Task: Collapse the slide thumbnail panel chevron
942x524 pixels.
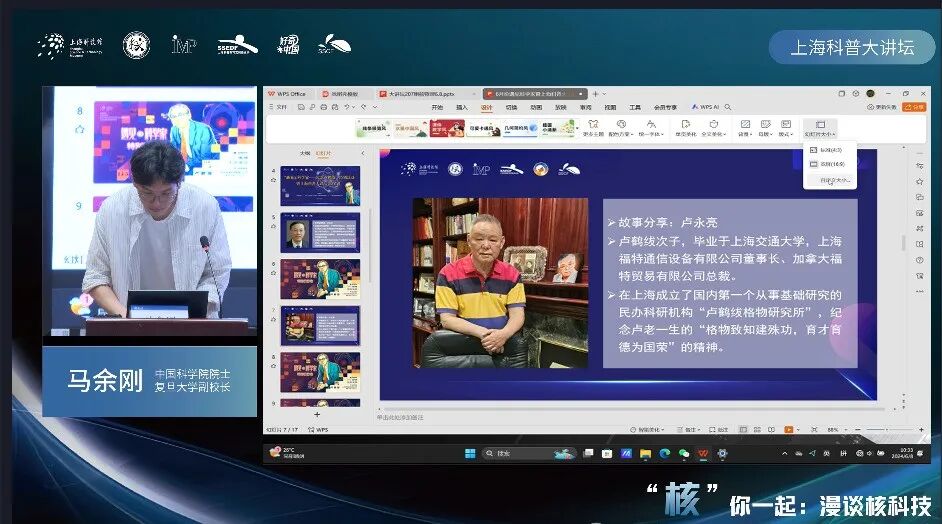Action: (x=362, y=153)
